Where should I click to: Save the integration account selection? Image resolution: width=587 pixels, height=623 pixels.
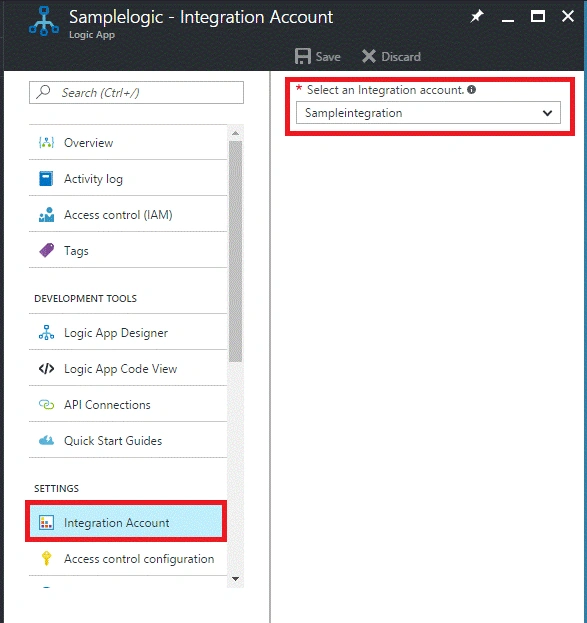click(x=318, y=56)
